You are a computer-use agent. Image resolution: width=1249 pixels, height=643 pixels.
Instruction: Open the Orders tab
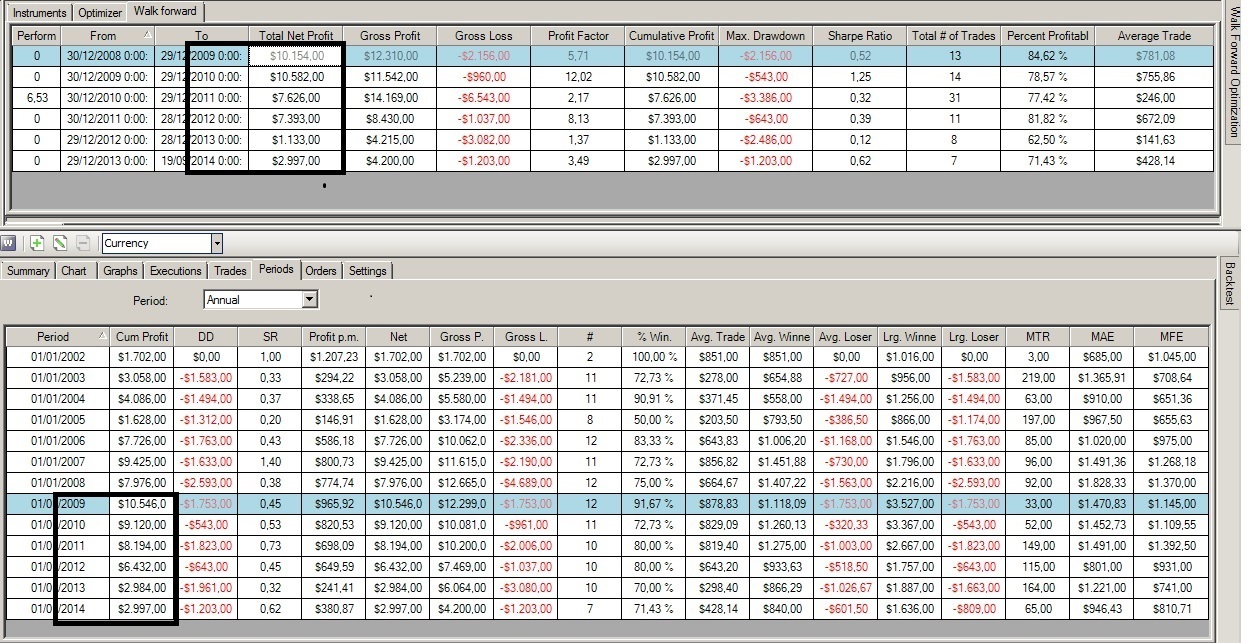321,271
